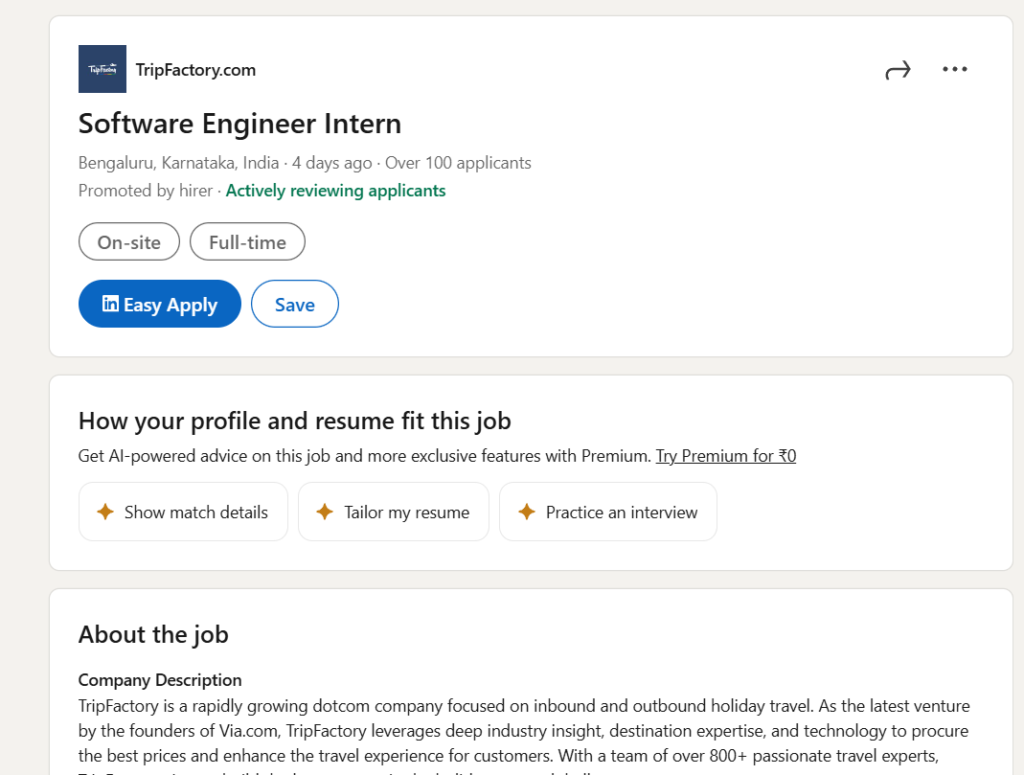This screenshot has height=775, width=1024.
Task: Click the Software Engineer Intern job title
Action: pyautogui.click(x=240, y=124)
